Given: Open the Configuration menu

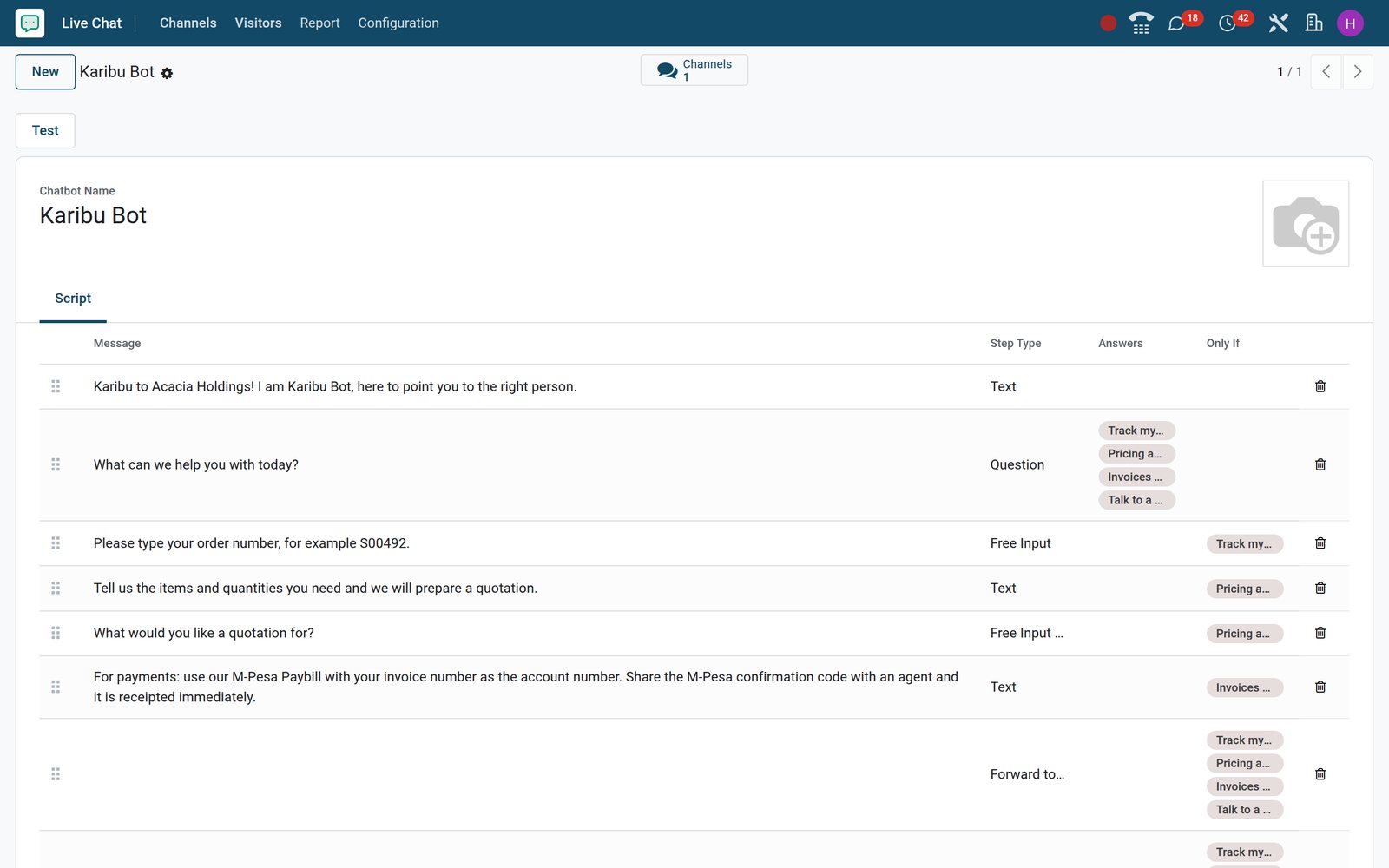Looking at the screenshot, I should point(398,23).
